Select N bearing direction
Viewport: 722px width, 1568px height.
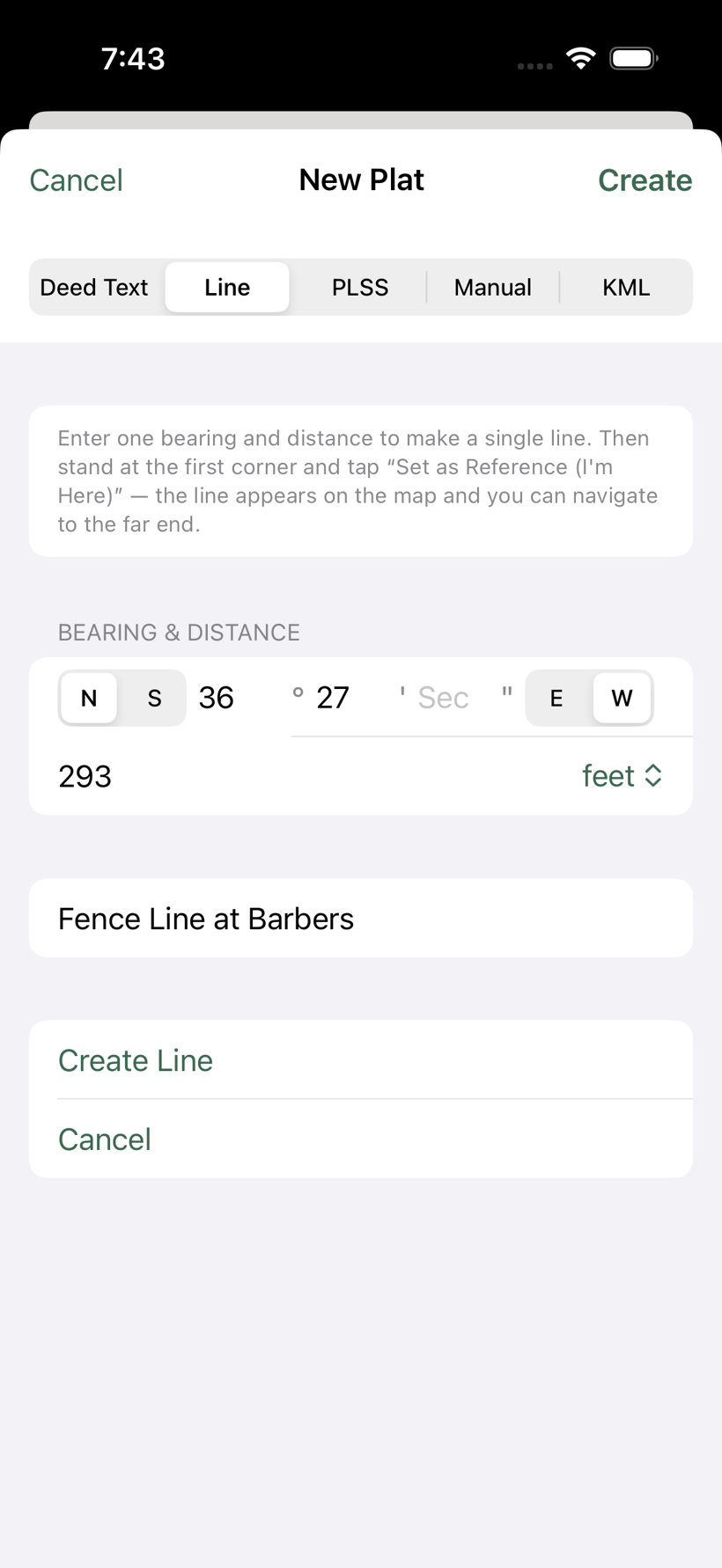pos(89,698)
